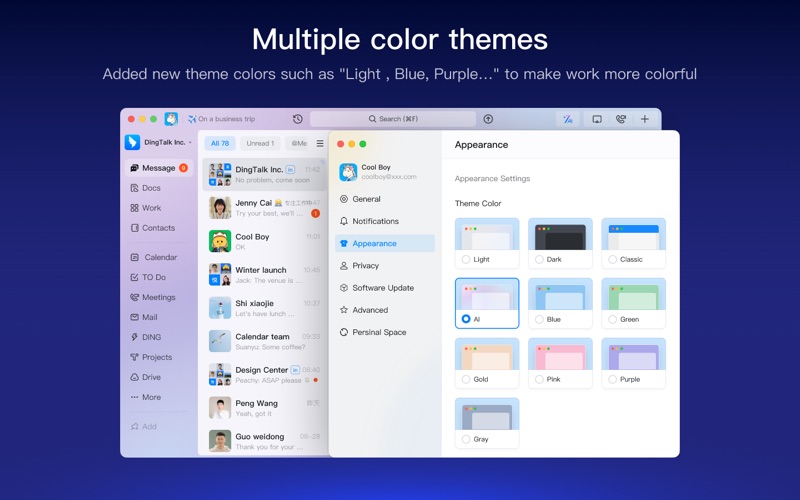Click the 'On a business trip' status

[x=221, y=119]
